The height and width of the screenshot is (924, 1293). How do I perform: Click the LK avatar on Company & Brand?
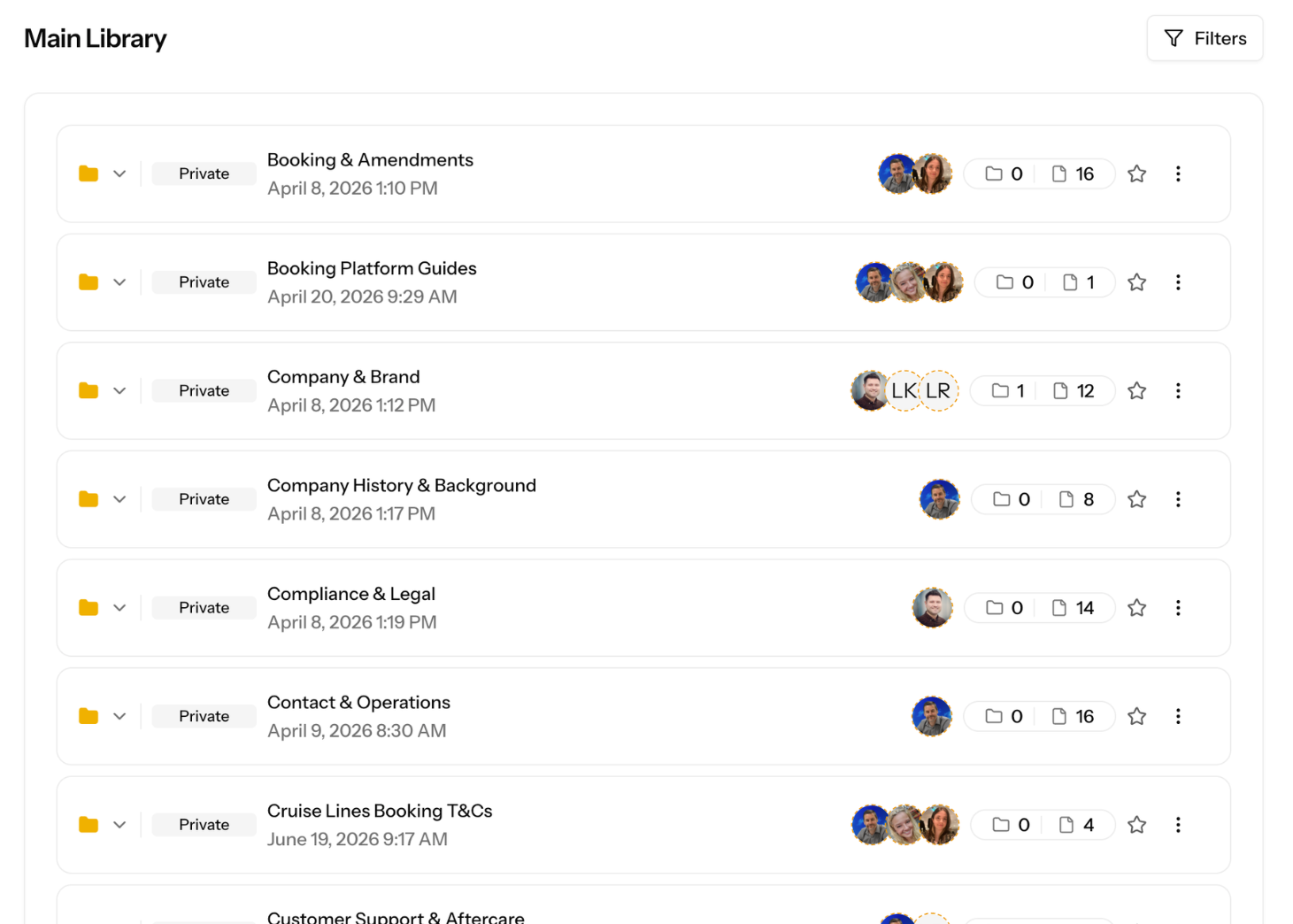coord(904,390)
